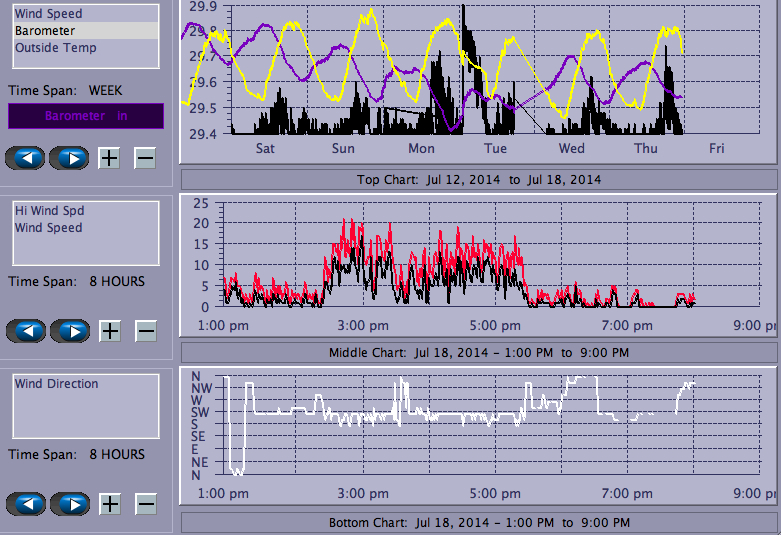Select Wind Direction in the bottom list
Screen dimensions: 781x535
tap(56, 384)
